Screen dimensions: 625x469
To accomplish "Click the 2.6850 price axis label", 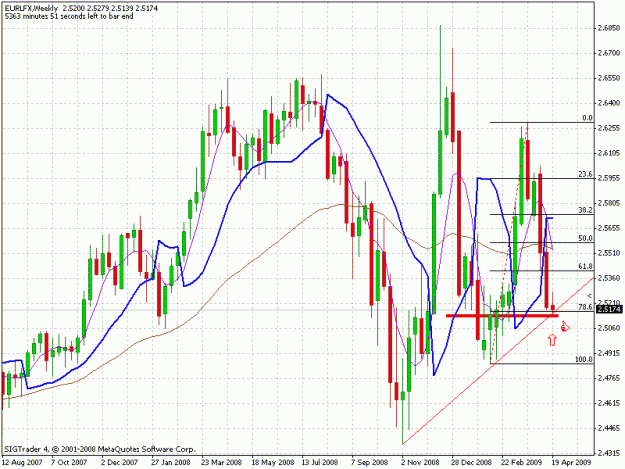I will tap(609, 28).
